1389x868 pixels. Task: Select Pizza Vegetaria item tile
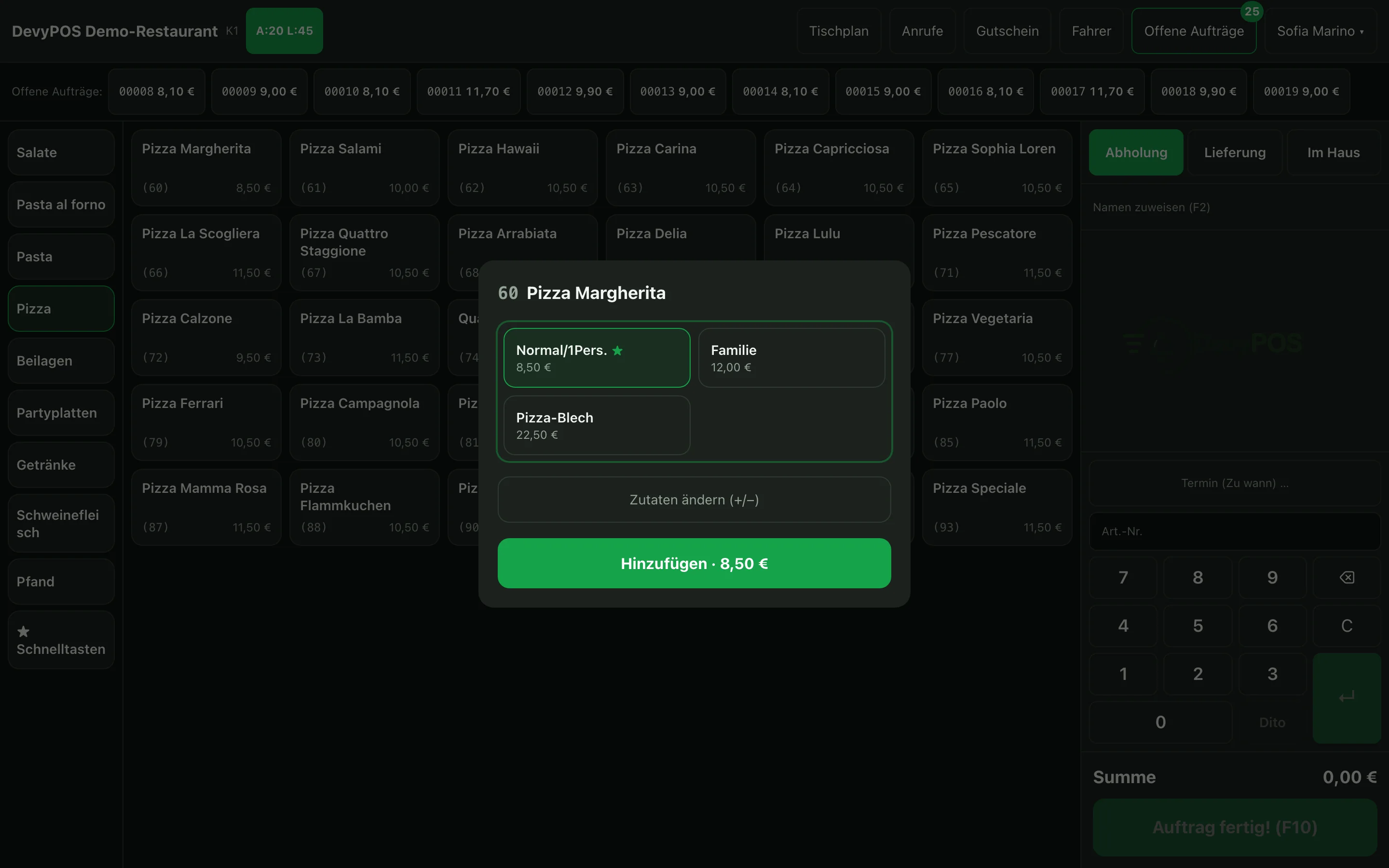pos(997,338)
